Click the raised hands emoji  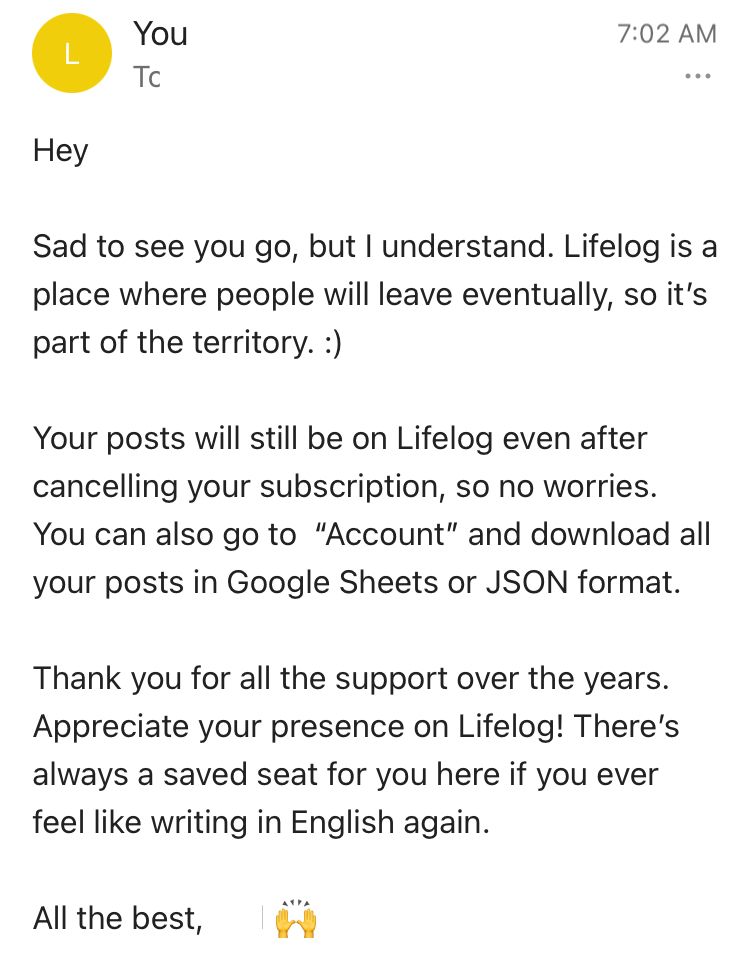[296, 919]
